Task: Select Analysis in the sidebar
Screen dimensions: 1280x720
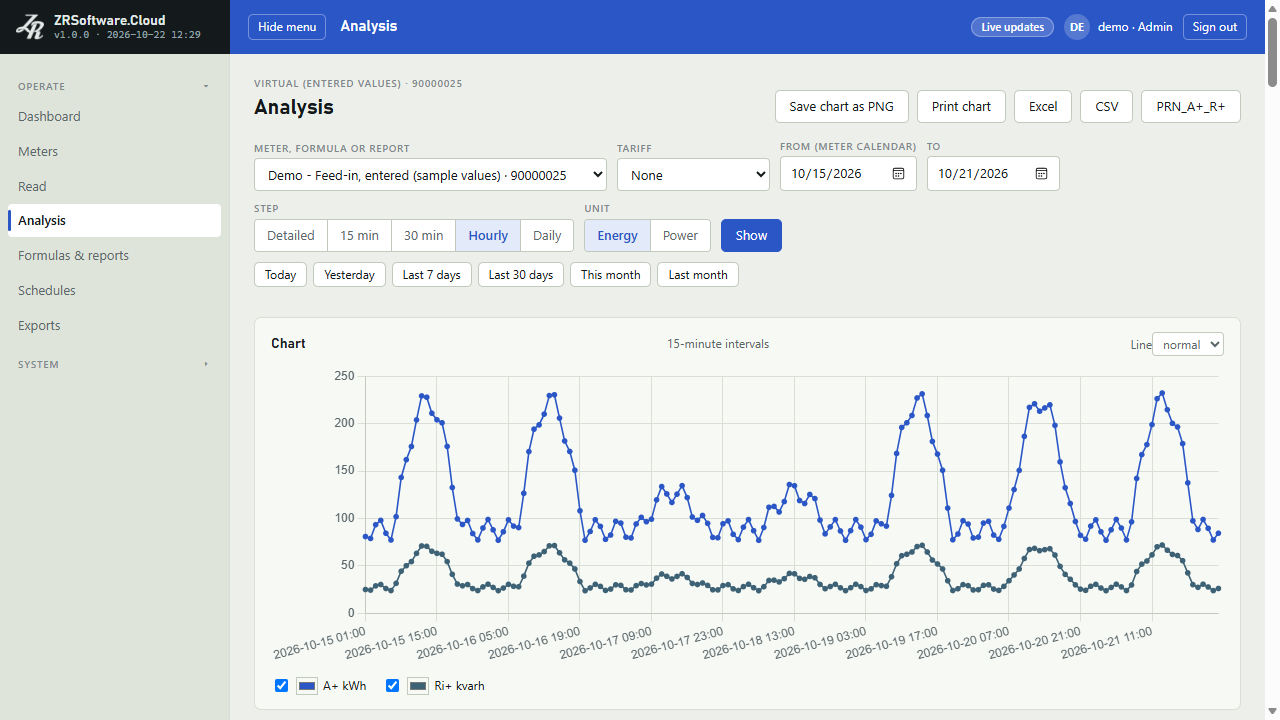Action: (114, 220)
